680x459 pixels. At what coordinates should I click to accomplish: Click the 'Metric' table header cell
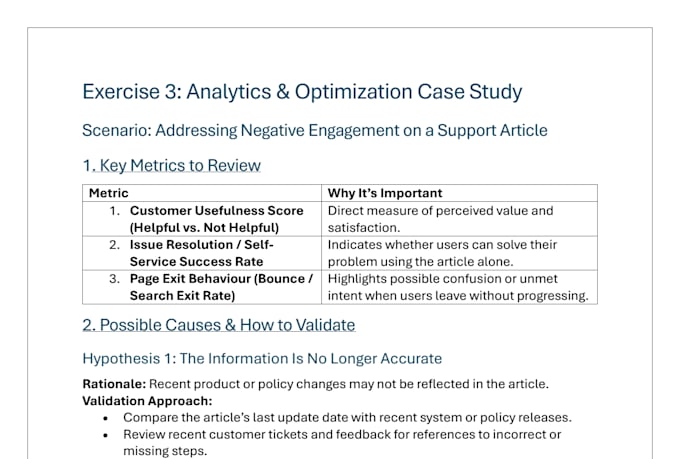click(x=202, y=193)
